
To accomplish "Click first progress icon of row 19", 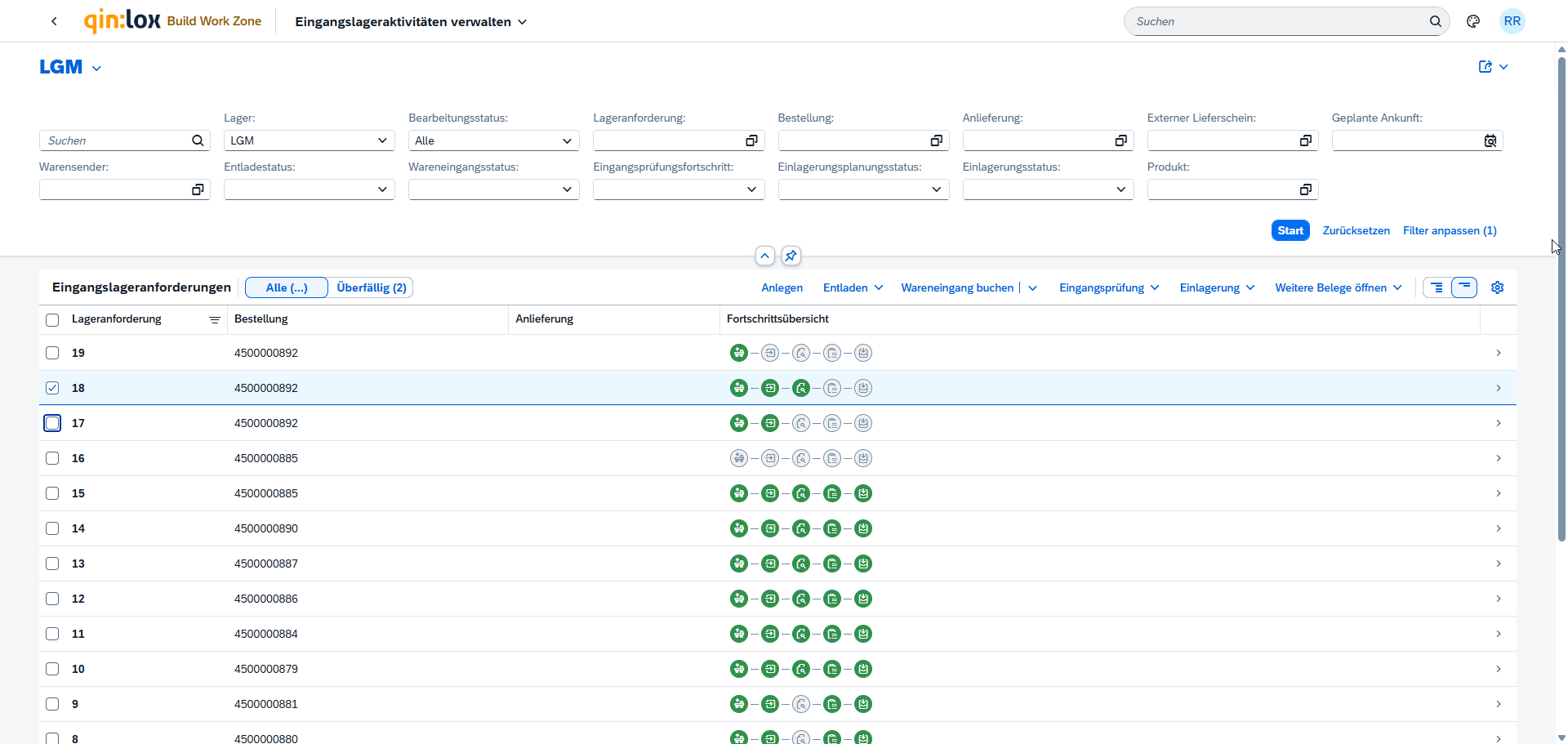I will pos(739,353).
